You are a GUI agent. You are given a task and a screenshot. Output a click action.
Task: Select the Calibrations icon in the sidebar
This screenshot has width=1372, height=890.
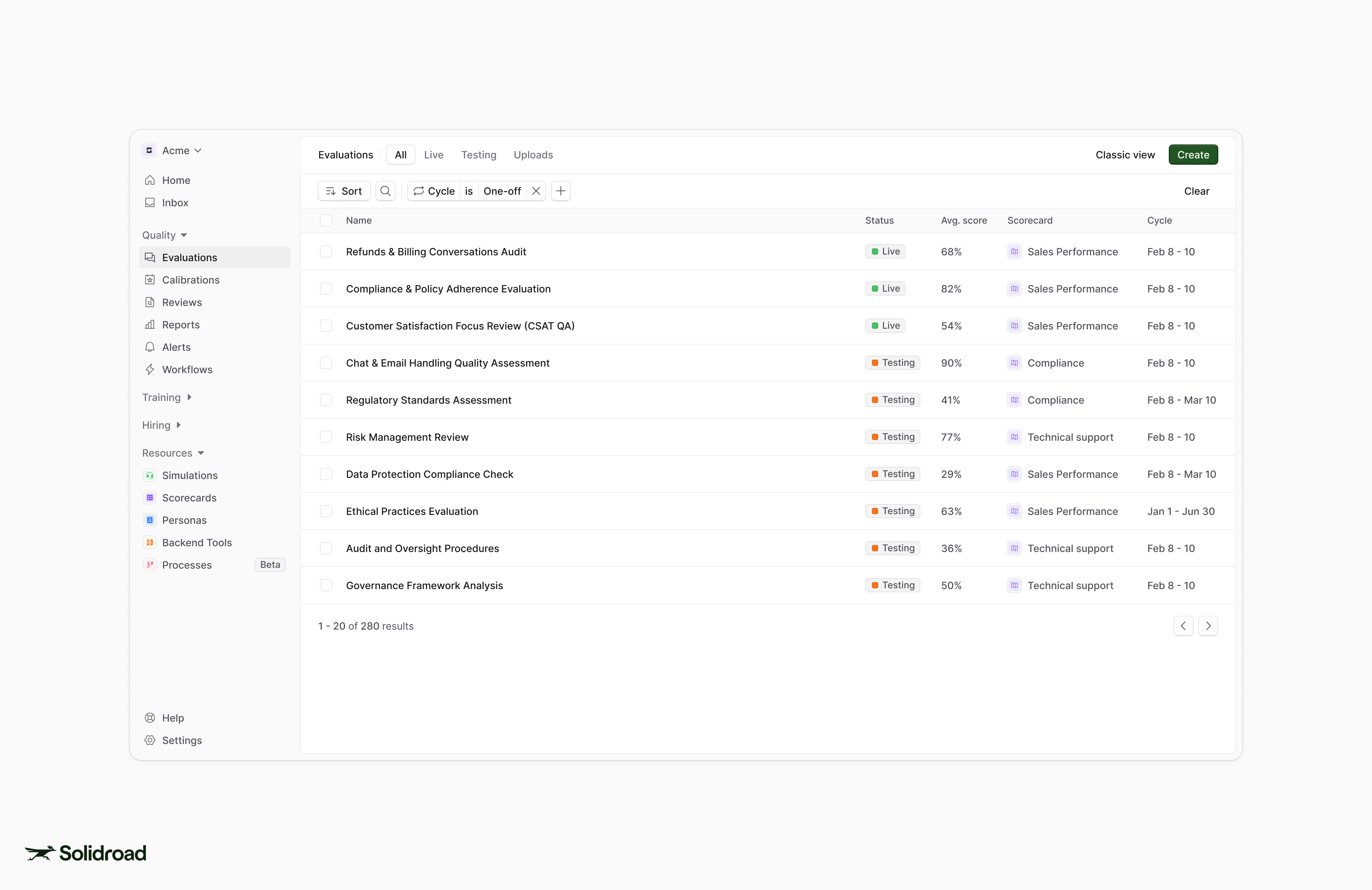click(150, 280)
